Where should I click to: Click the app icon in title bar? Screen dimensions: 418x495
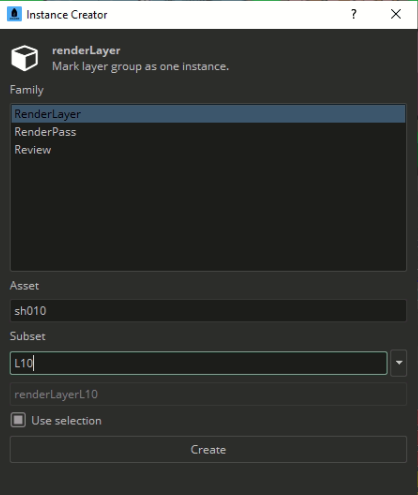coord(14,14)
